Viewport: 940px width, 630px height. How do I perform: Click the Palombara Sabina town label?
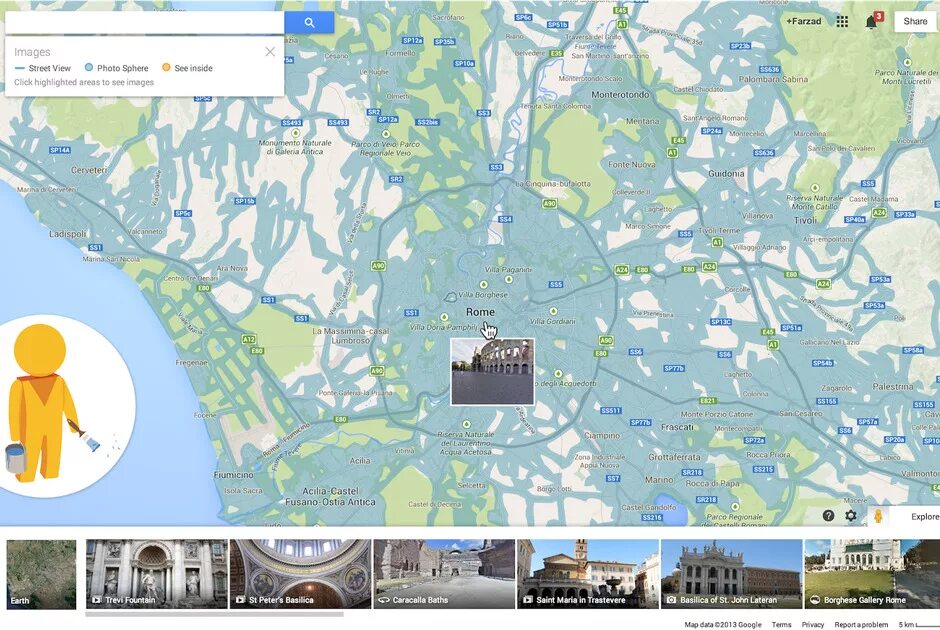773,79
